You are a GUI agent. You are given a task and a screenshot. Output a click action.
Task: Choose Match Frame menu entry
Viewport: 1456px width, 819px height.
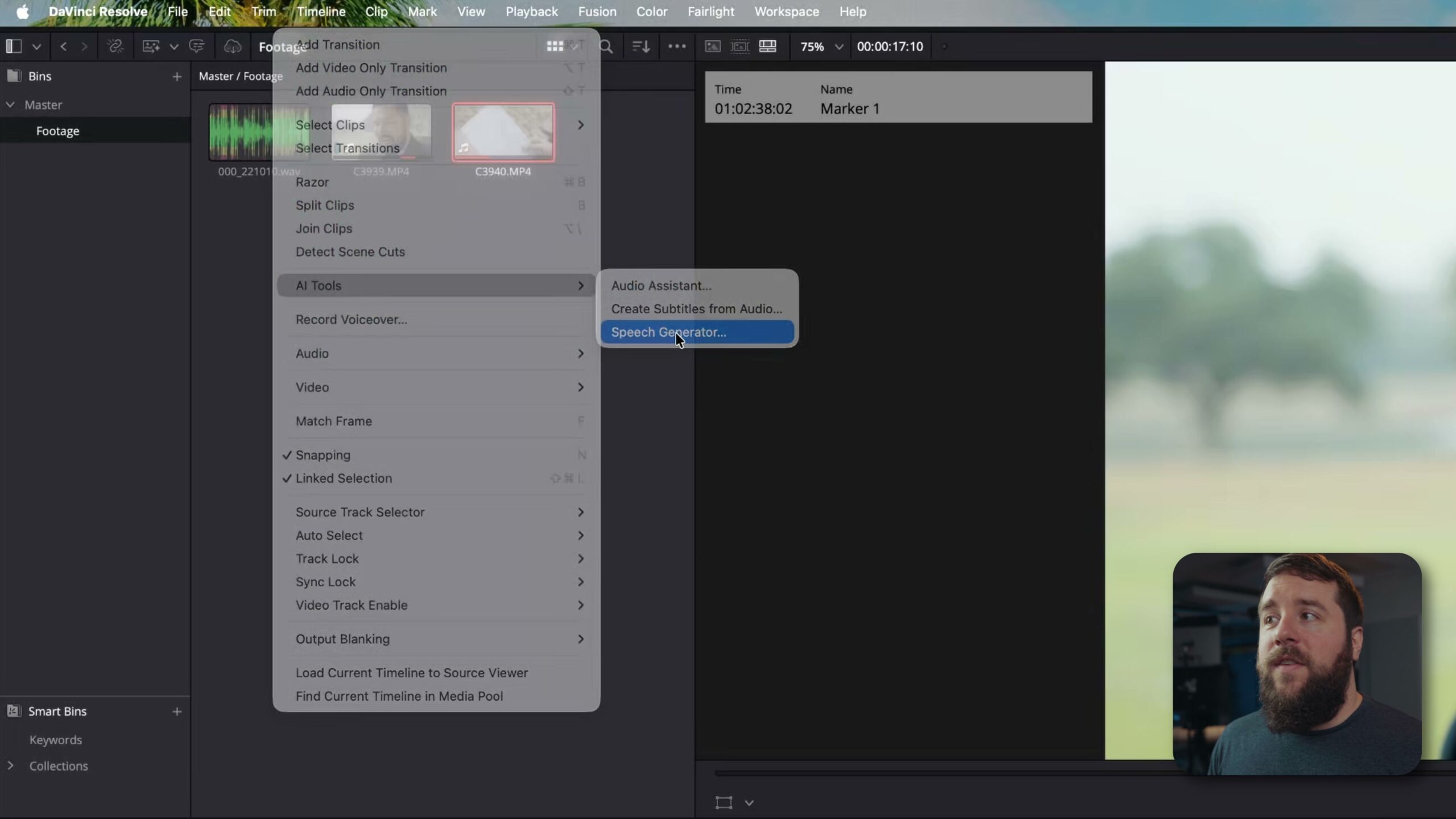[436, 421]
